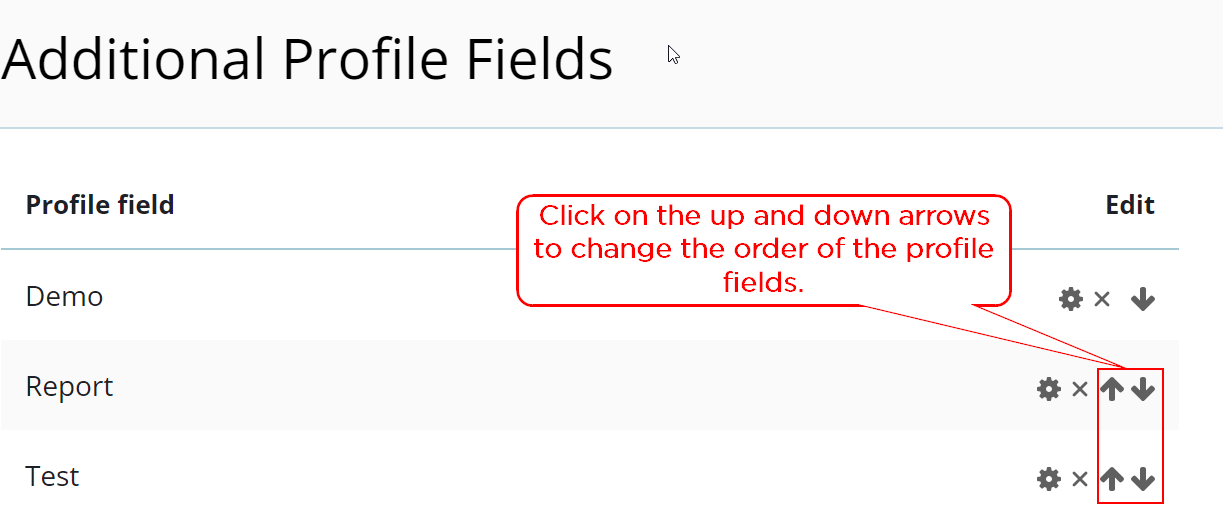Open settings gear for Test field
The width and height of the screenshot is (1223, 518).
tap(1049, 479)
